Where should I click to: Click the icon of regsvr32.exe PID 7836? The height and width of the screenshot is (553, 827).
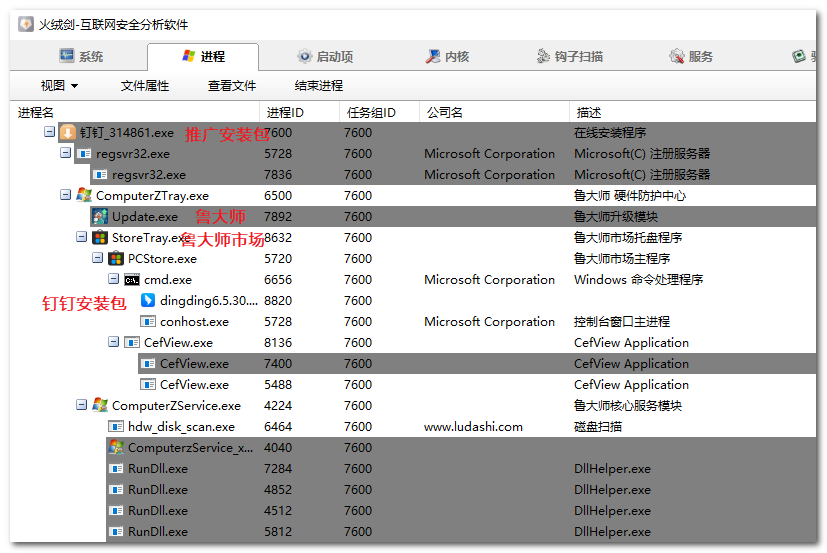point(100,175)
